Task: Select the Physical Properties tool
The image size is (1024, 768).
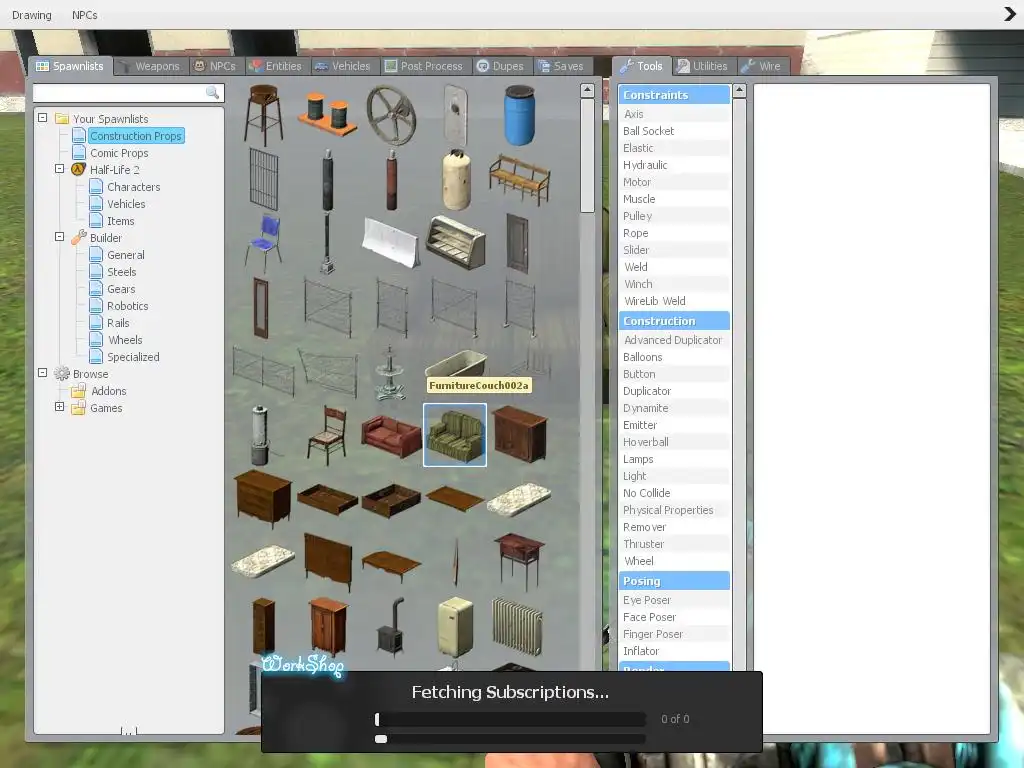Action: [x=674, y=510]
